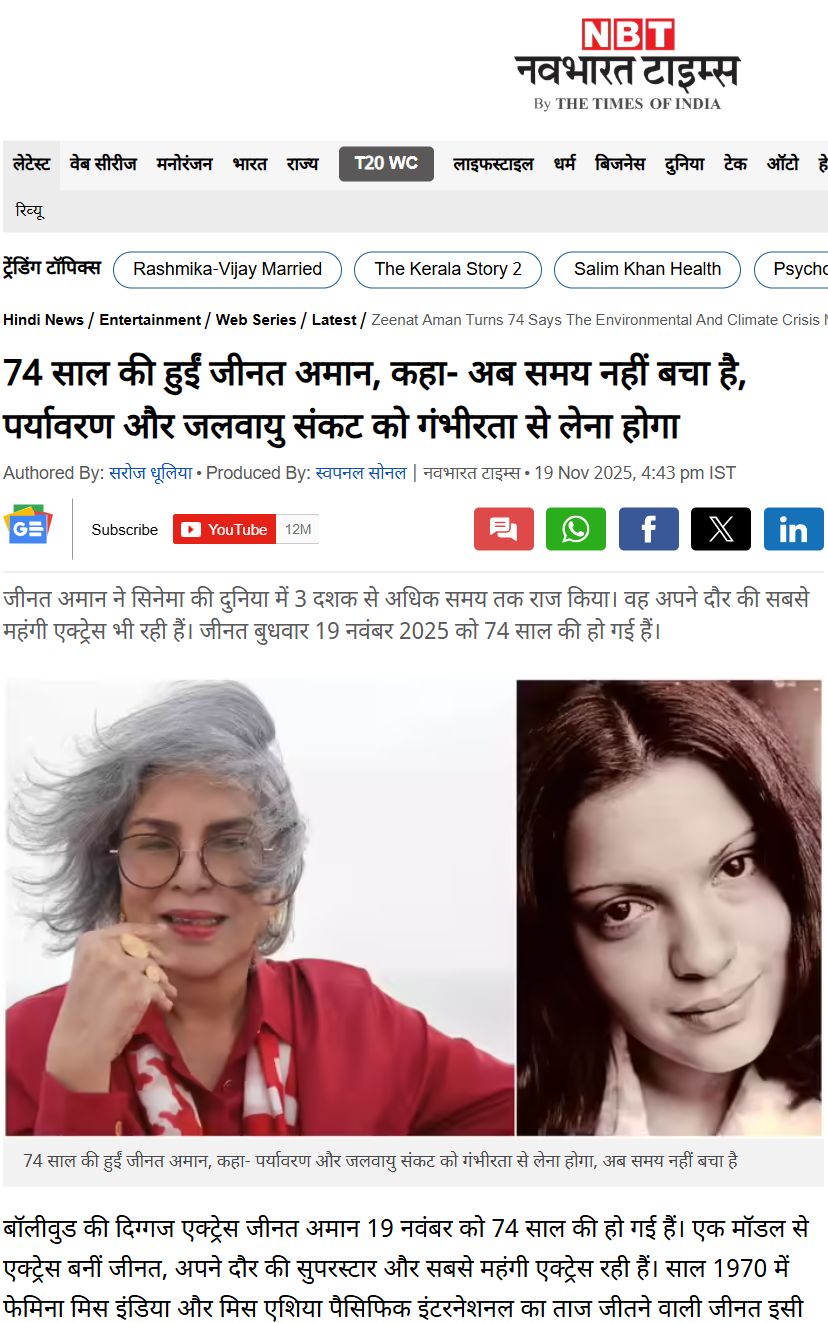828x1323 pixels.
Task: Share the article via WhatsApp
Action: pos(575,529)
